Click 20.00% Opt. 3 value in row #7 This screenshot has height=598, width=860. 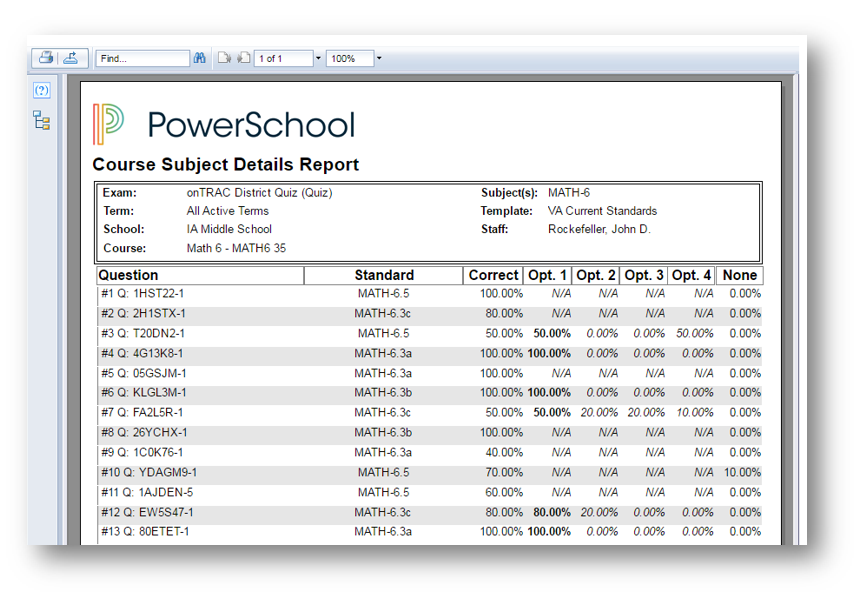pyautogui.click(x=646, y=413)
